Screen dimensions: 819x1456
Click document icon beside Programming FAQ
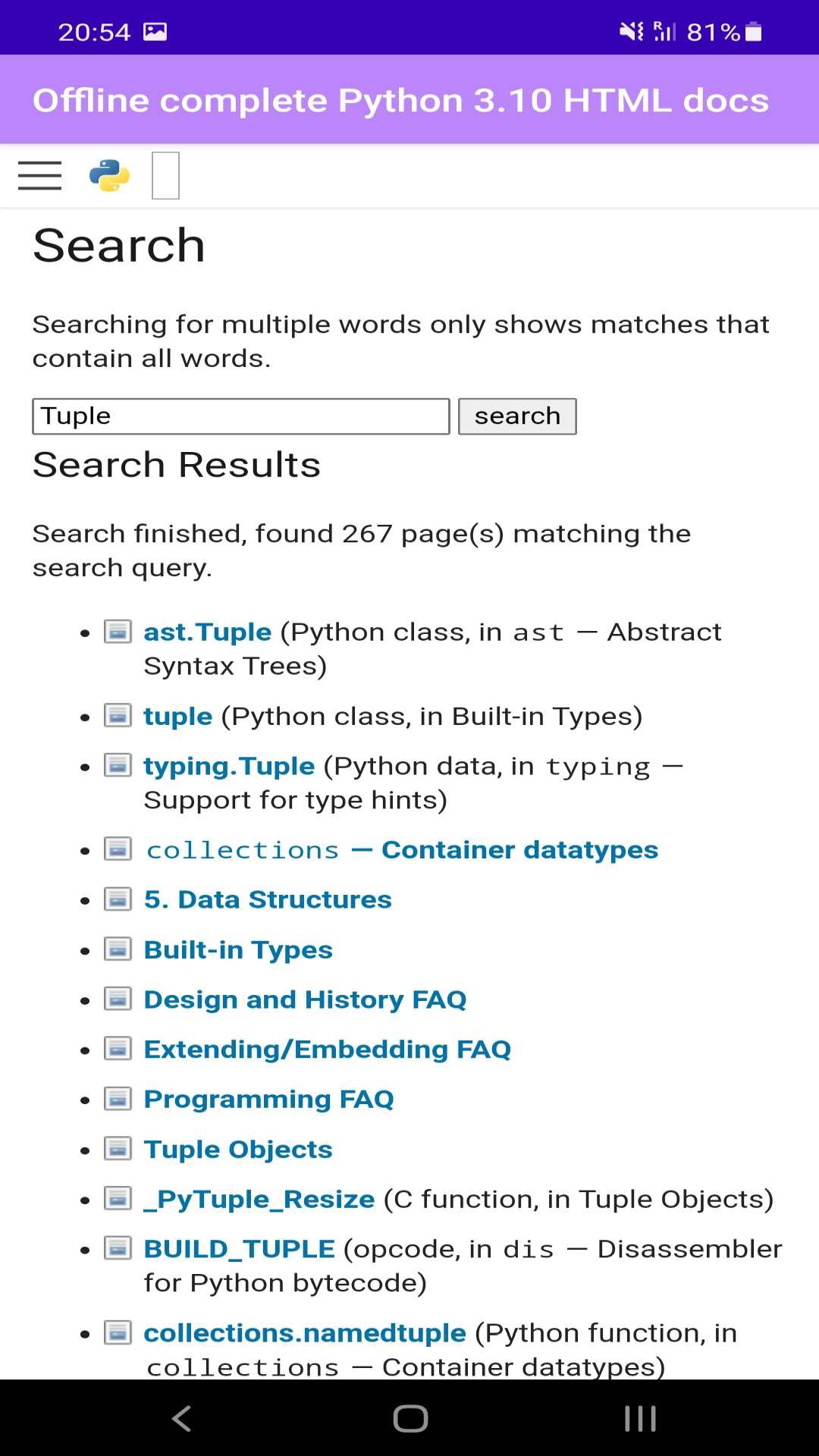pos(118,1099)
